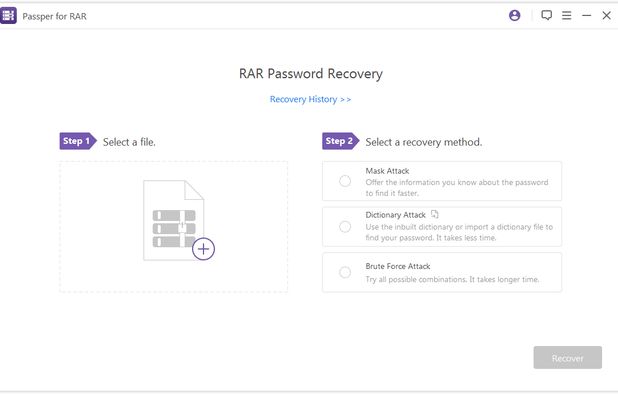Image resolution: width=618 pixels, height=394 pixels.
Task: Select the Dictionary Attack radio button
Action: (345, 227)
